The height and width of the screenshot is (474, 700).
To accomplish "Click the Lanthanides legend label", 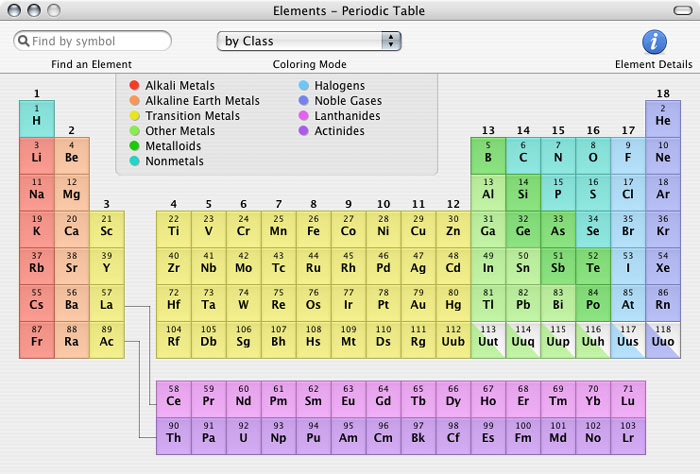I will 347,116.
